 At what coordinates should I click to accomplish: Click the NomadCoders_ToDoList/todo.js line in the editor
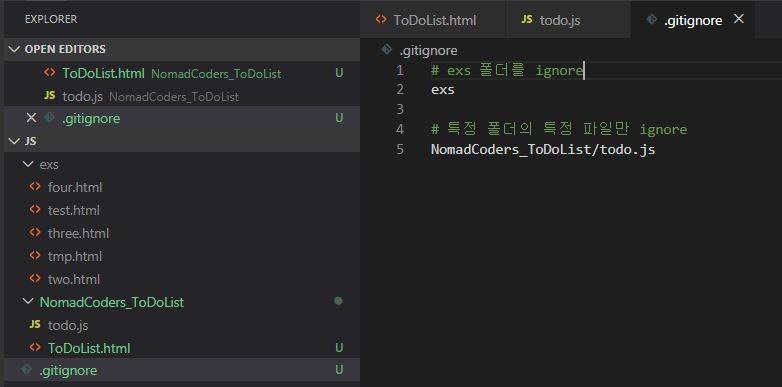pyautogui.click(x=543, y=150)
